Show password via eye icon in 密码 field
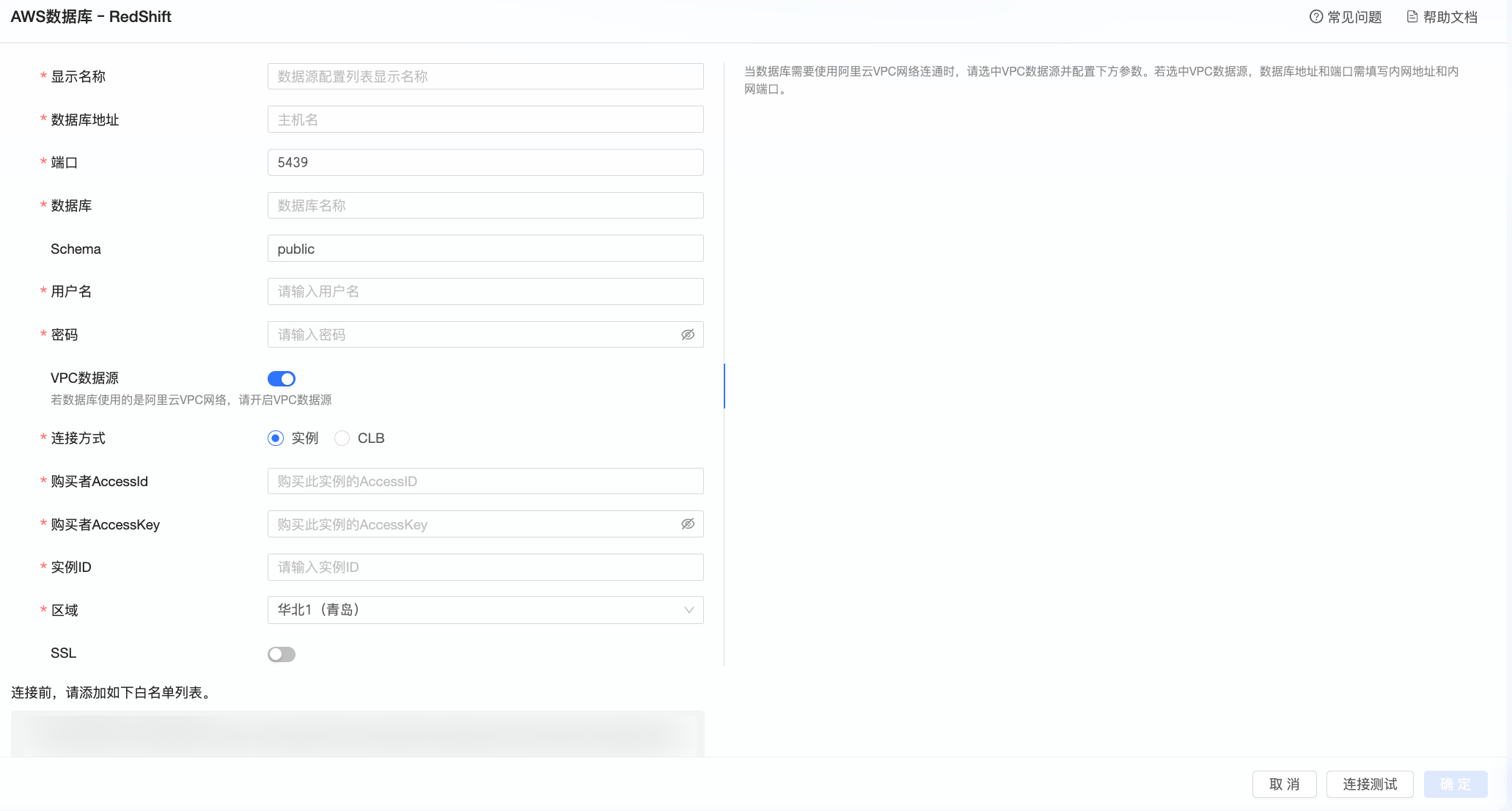Viewport: 1512px width, 811px height. coord(688,334)
